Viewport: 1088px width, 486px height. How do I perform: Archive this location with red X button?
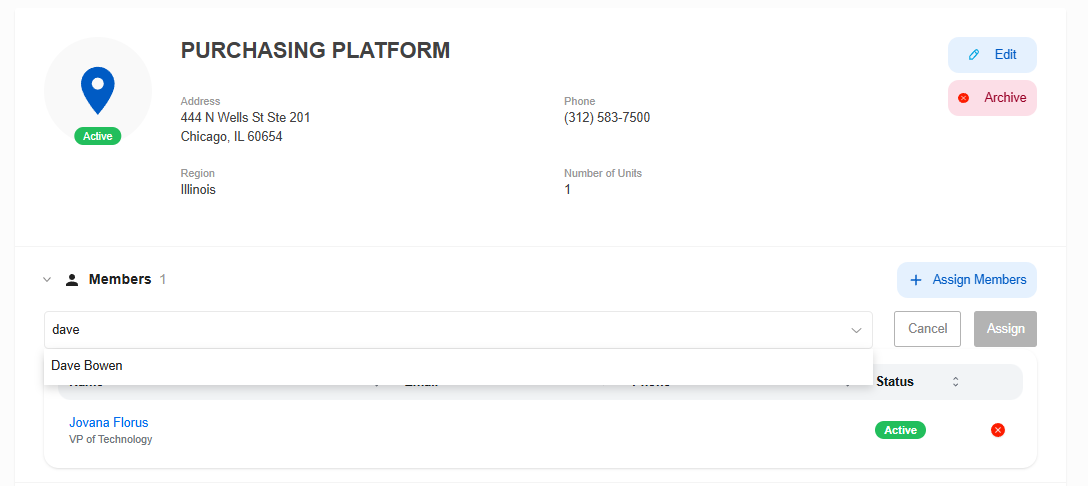click(x=992, y=98)
